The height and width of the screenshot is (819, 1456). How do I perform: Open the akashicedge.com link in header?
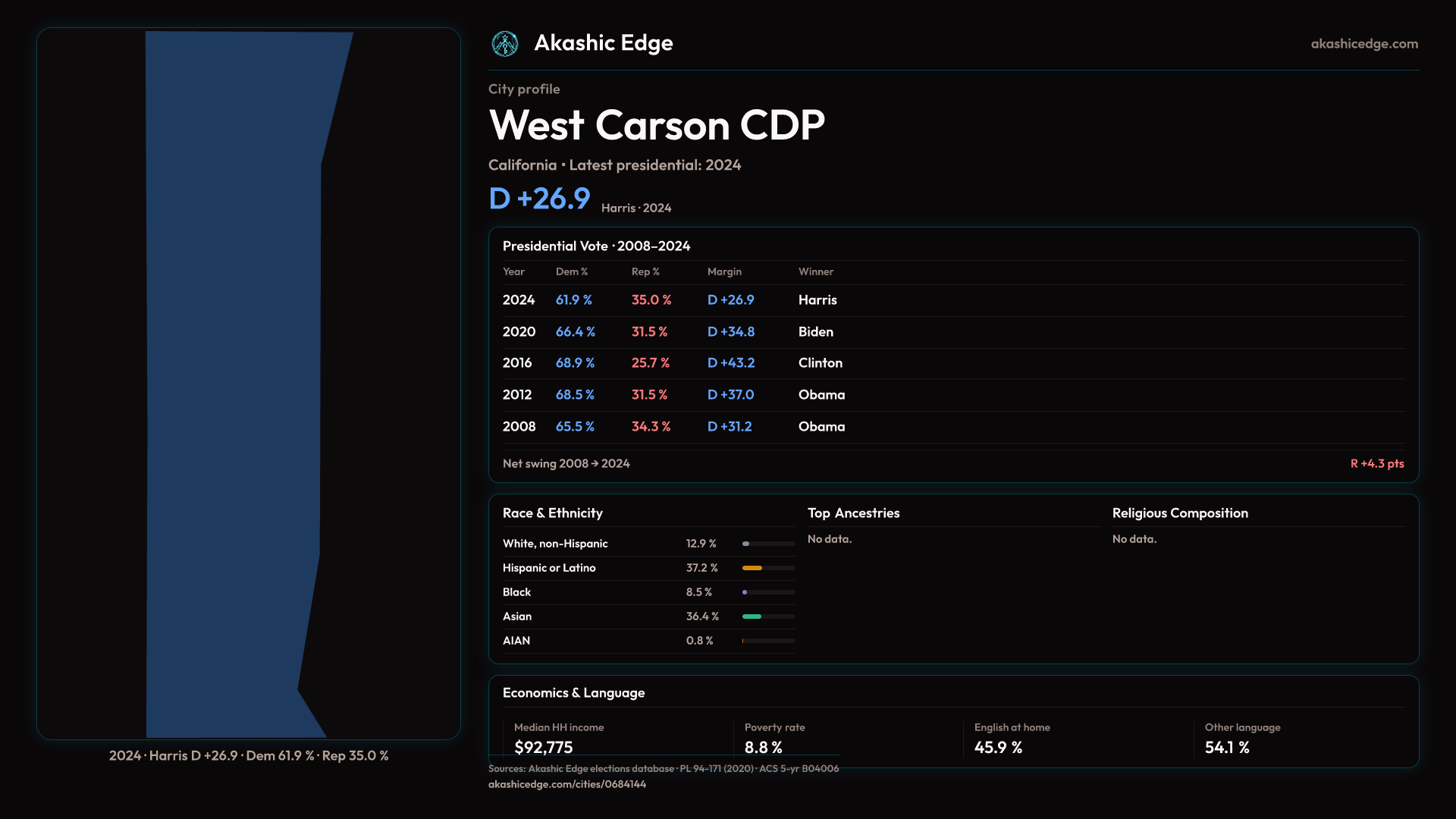click(1364, 44)
